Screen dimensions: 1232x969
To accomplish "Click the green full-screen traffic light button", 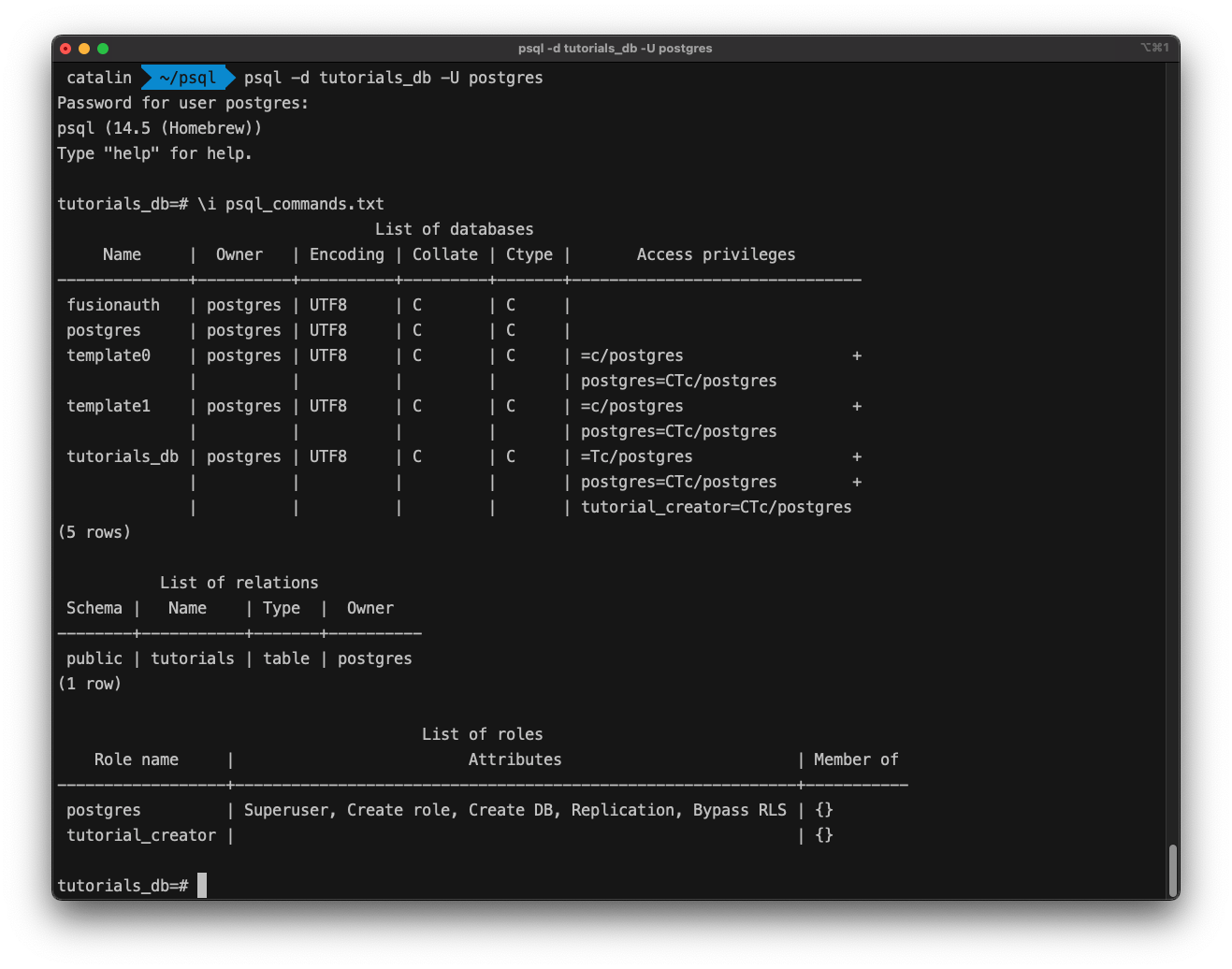I will (x=103, y=48).
